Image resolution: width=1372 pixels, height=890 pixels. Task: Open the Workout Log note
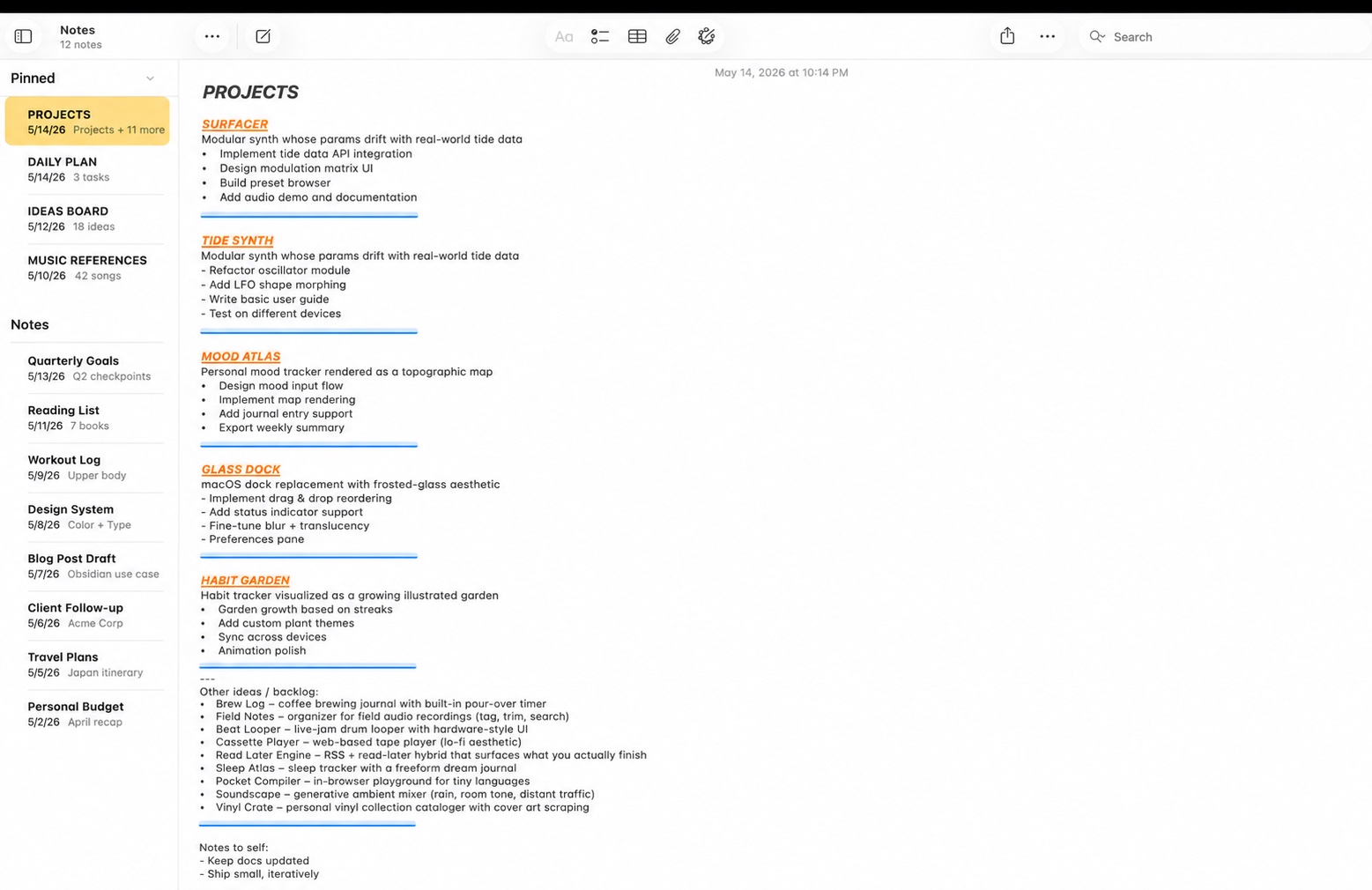(x=87, y=467)
